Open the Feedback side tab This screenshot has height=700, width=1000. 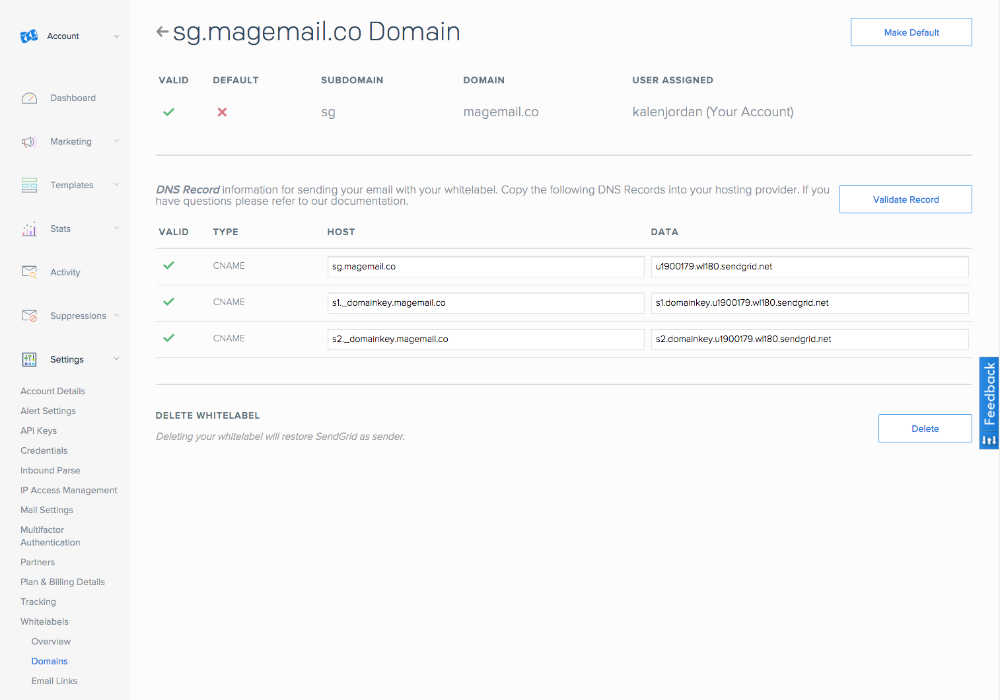(x=989, y=403)
